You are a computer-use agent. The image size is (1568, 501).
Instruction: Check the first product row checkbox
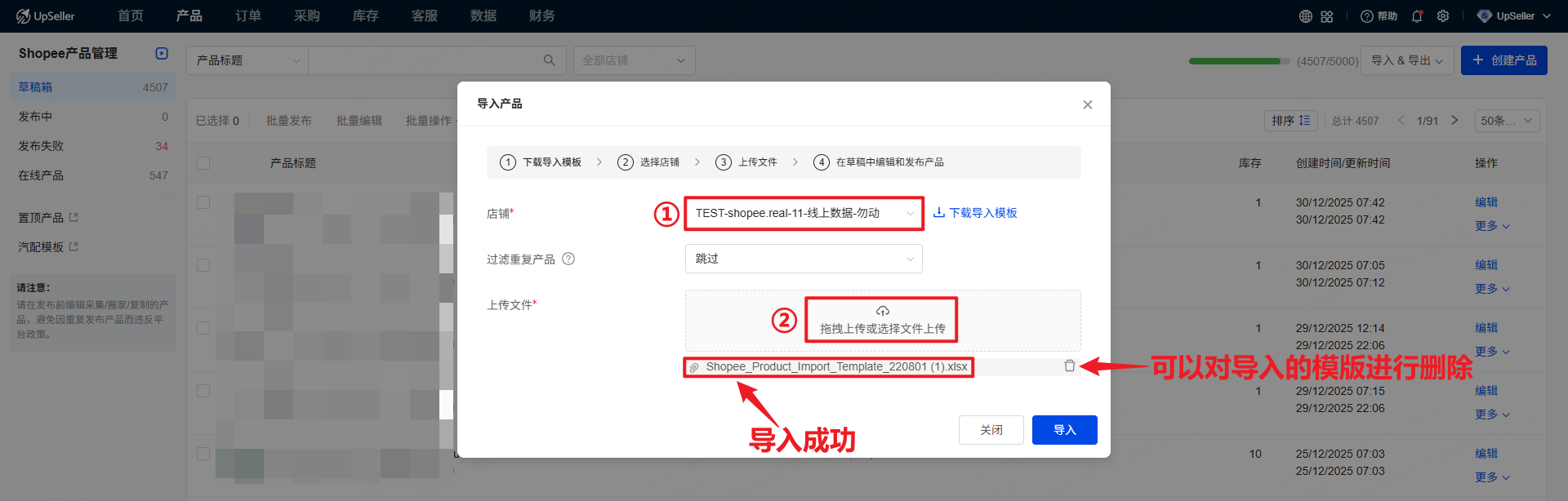(203, 202)
